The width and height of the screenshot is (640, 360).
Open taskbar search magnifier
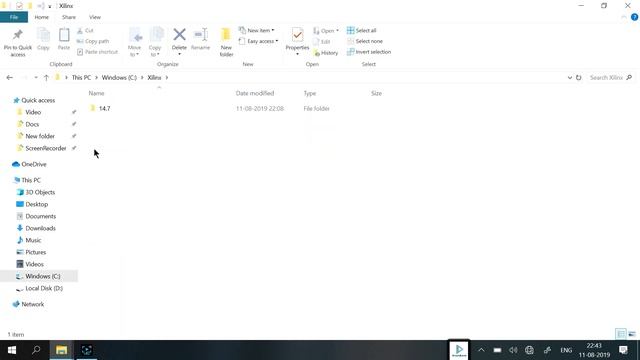[x=36, y=350]
